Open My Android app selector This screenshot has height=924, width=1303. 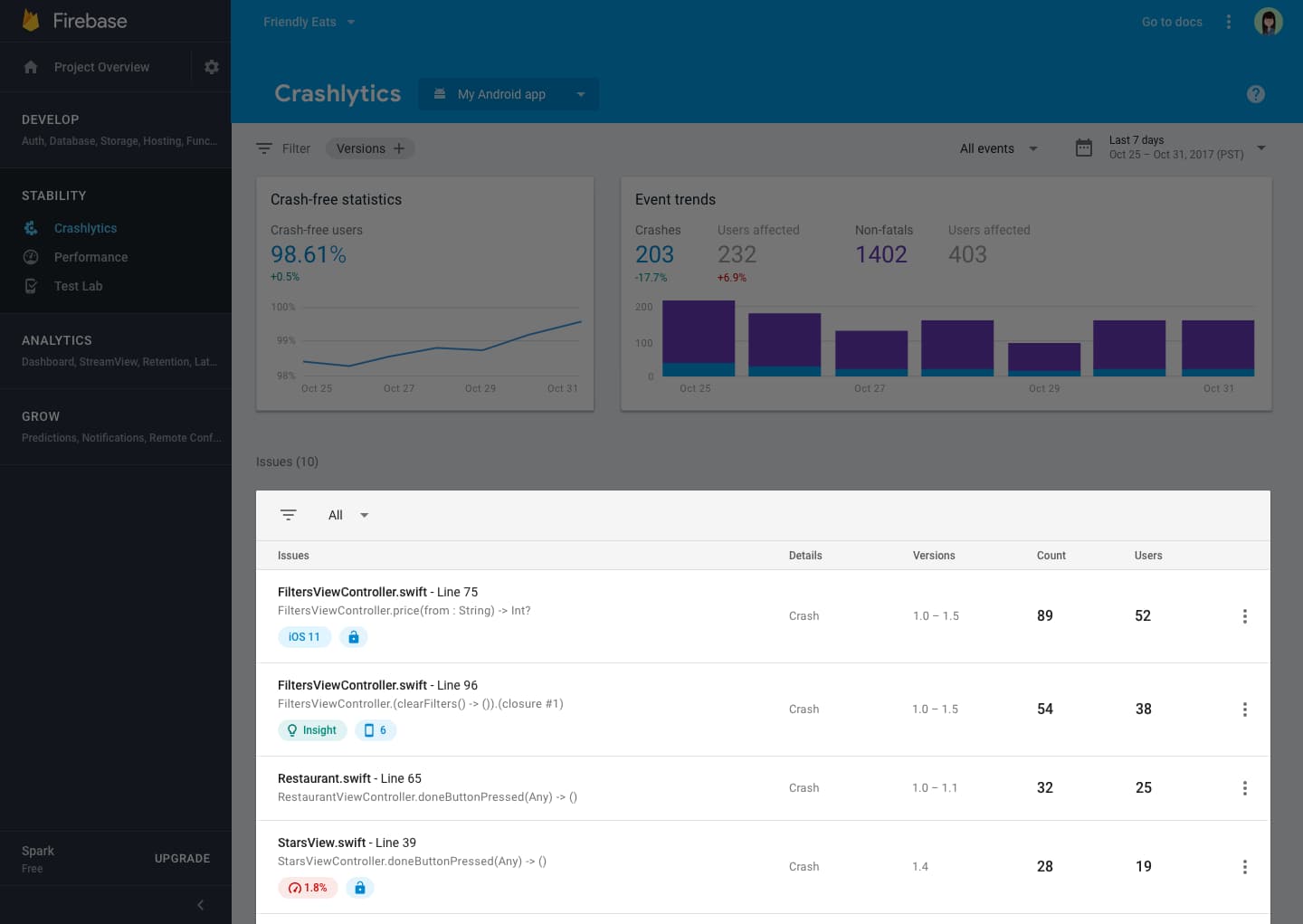click(x=509, y=94)
